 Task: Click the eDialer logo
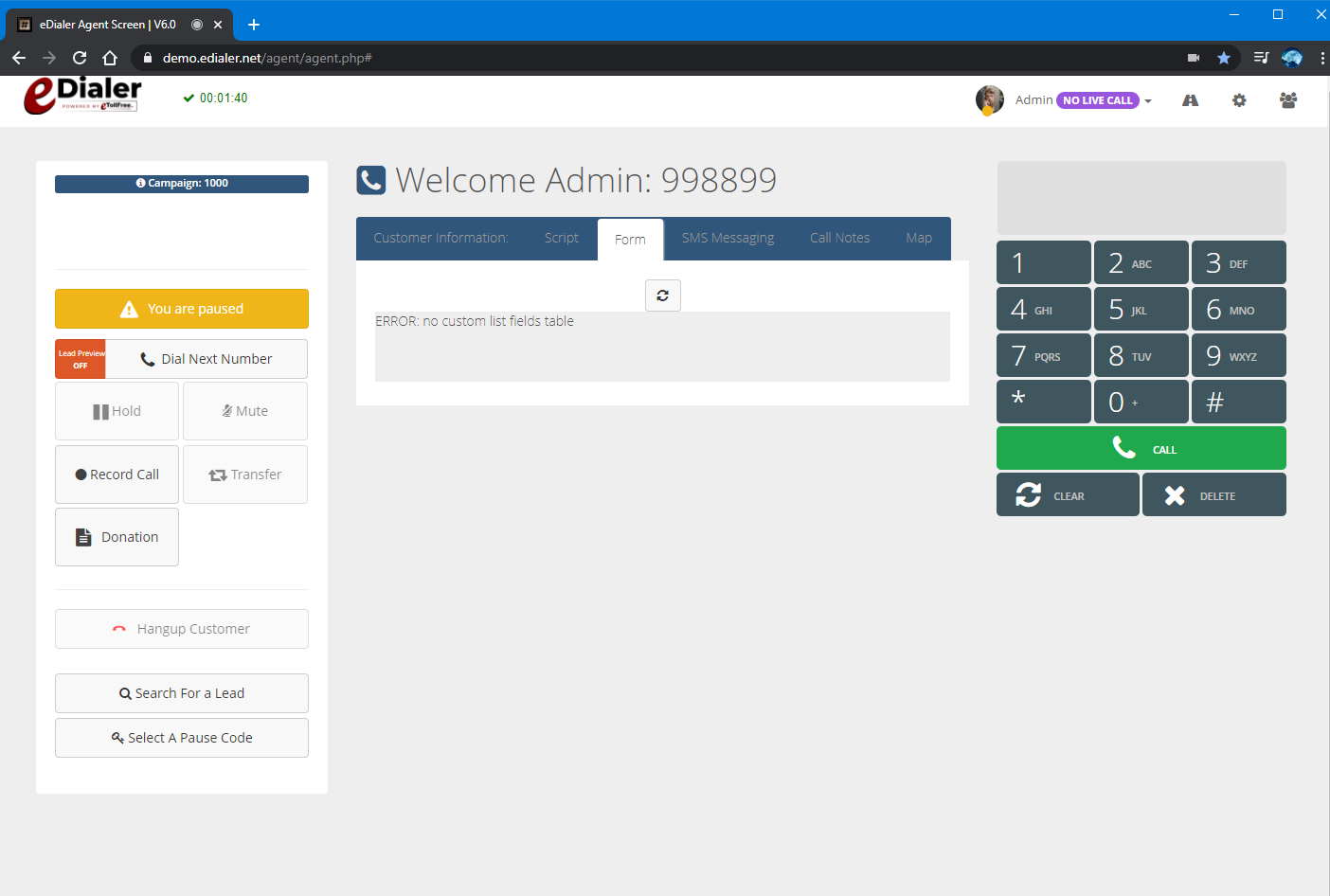tap(82, 96)
